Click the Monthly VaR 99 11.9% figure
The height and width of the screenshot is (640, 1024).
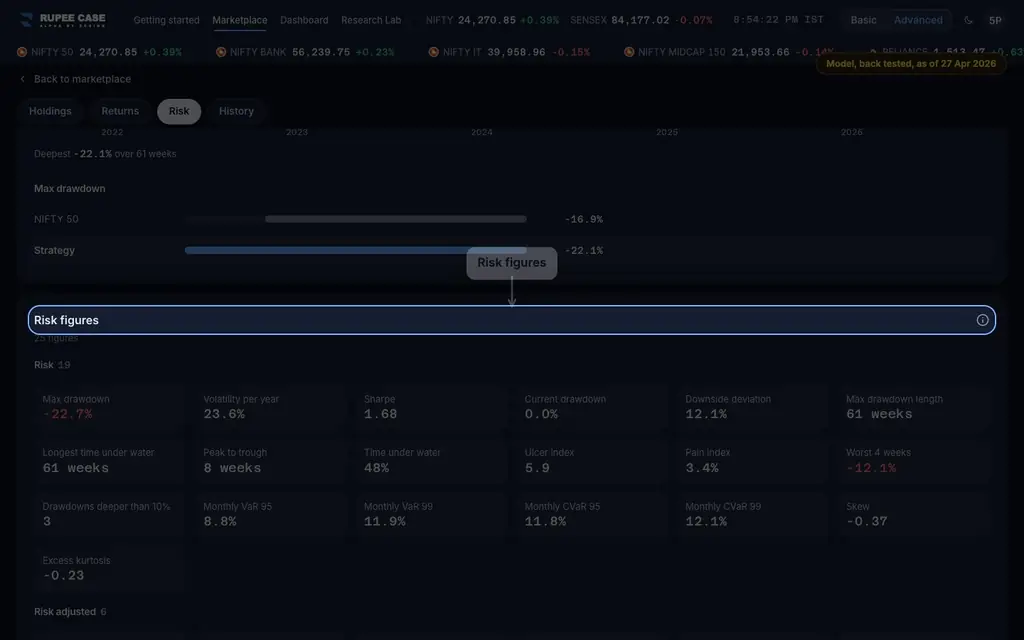[x=430, y=515]
